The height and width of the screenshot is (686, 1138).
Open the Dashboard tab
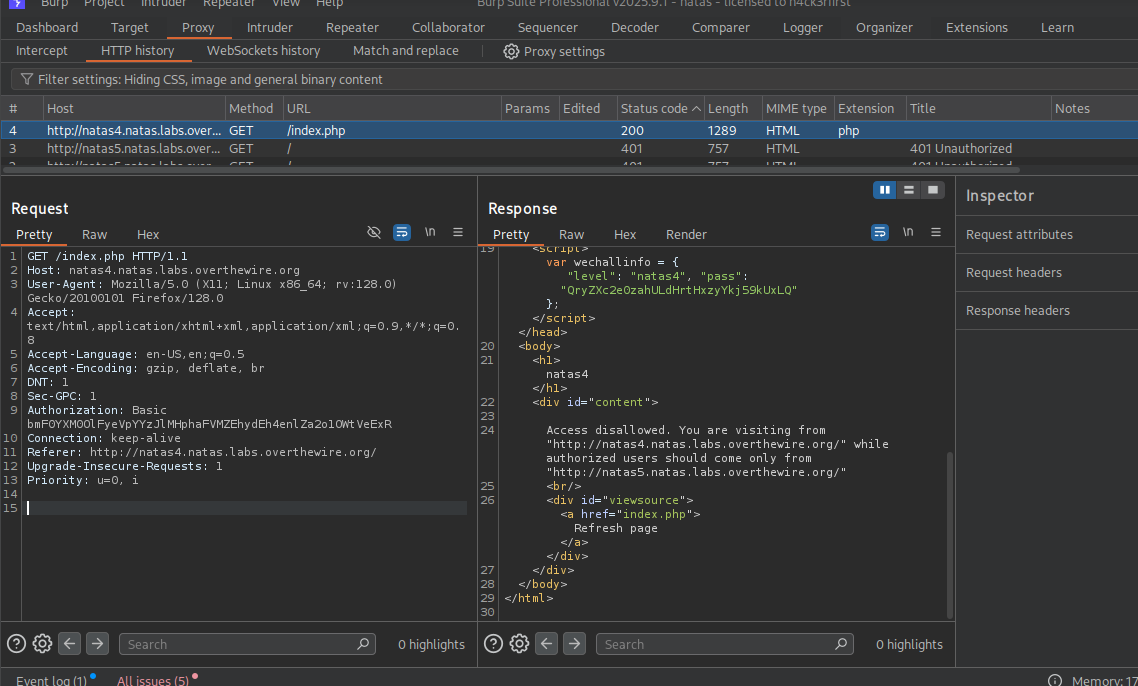pyautogui.click(x=47, y=28)
